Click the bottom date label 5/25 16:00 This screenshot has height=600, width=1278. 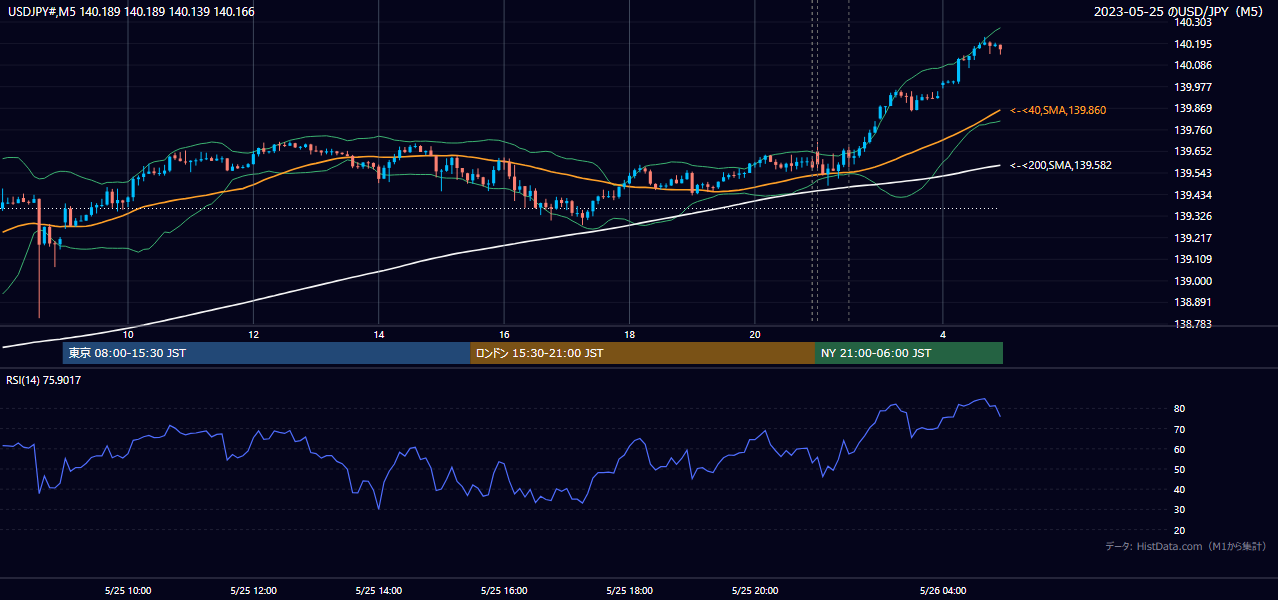pos(504,591)
